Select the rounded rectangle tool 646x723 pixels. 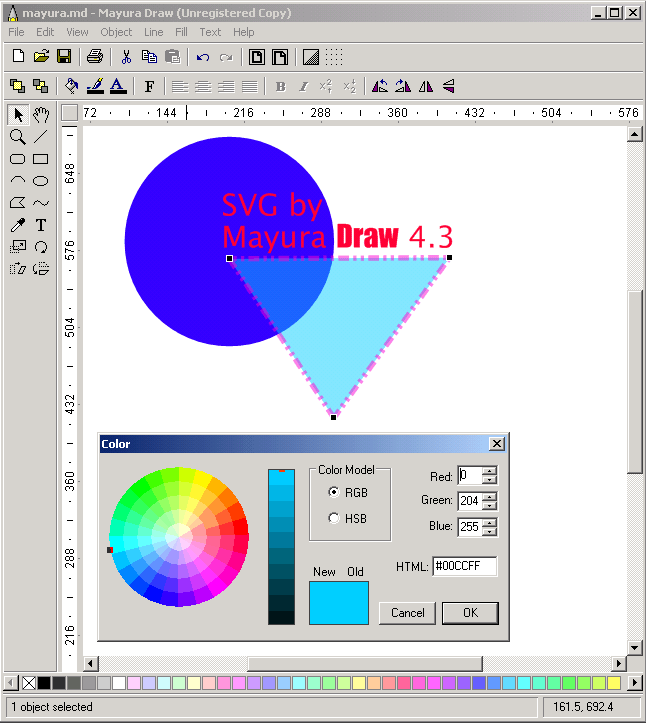pos(18,159)
